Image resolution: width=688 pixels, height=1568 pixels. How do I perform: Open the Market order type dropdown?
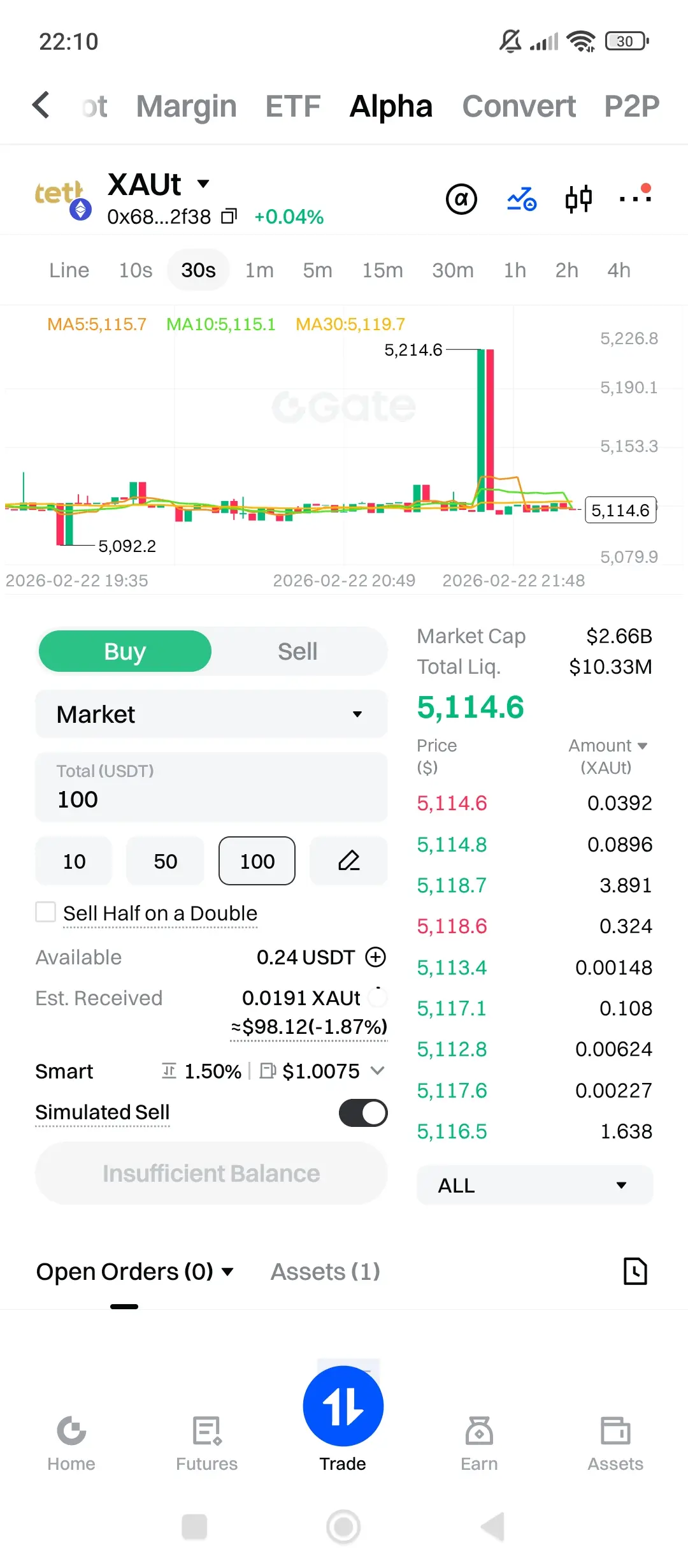coord(211,714)
